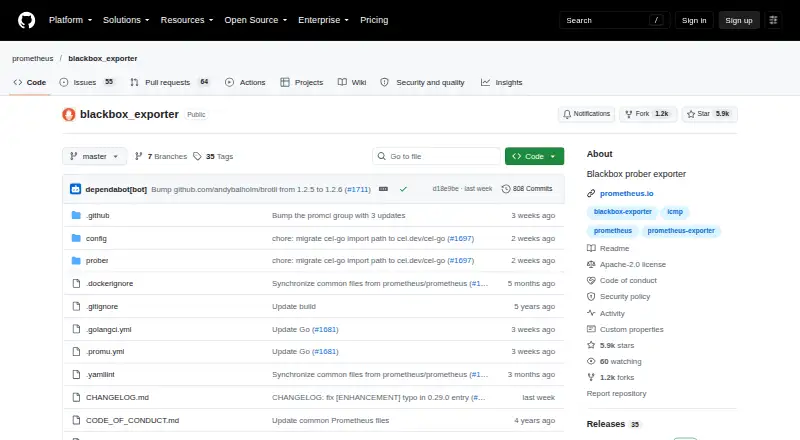Click the Go to file field

coord(437,156)
